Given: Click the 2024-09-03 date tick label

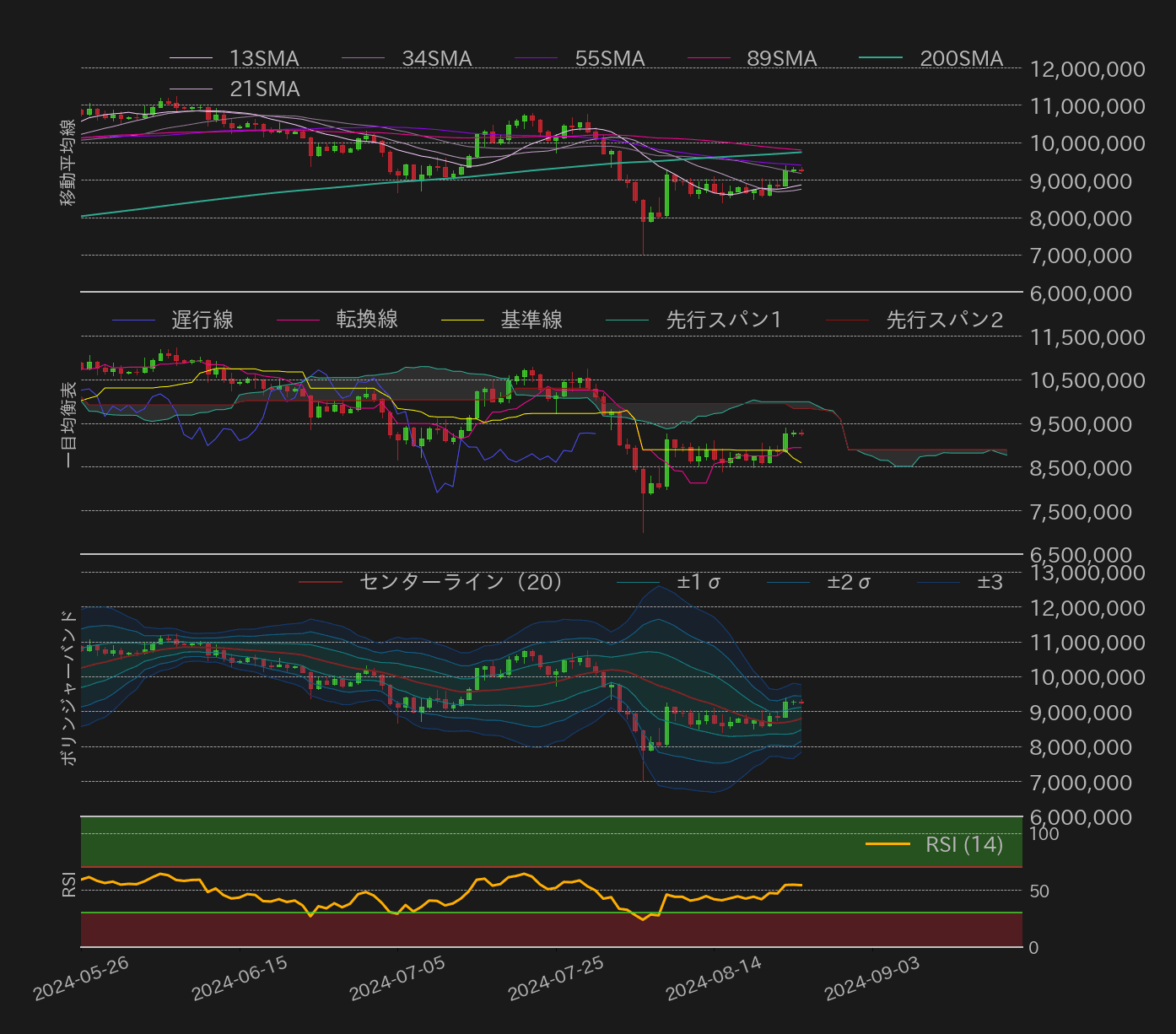Looking at the screenshot, I should click(x=872, y=978).
